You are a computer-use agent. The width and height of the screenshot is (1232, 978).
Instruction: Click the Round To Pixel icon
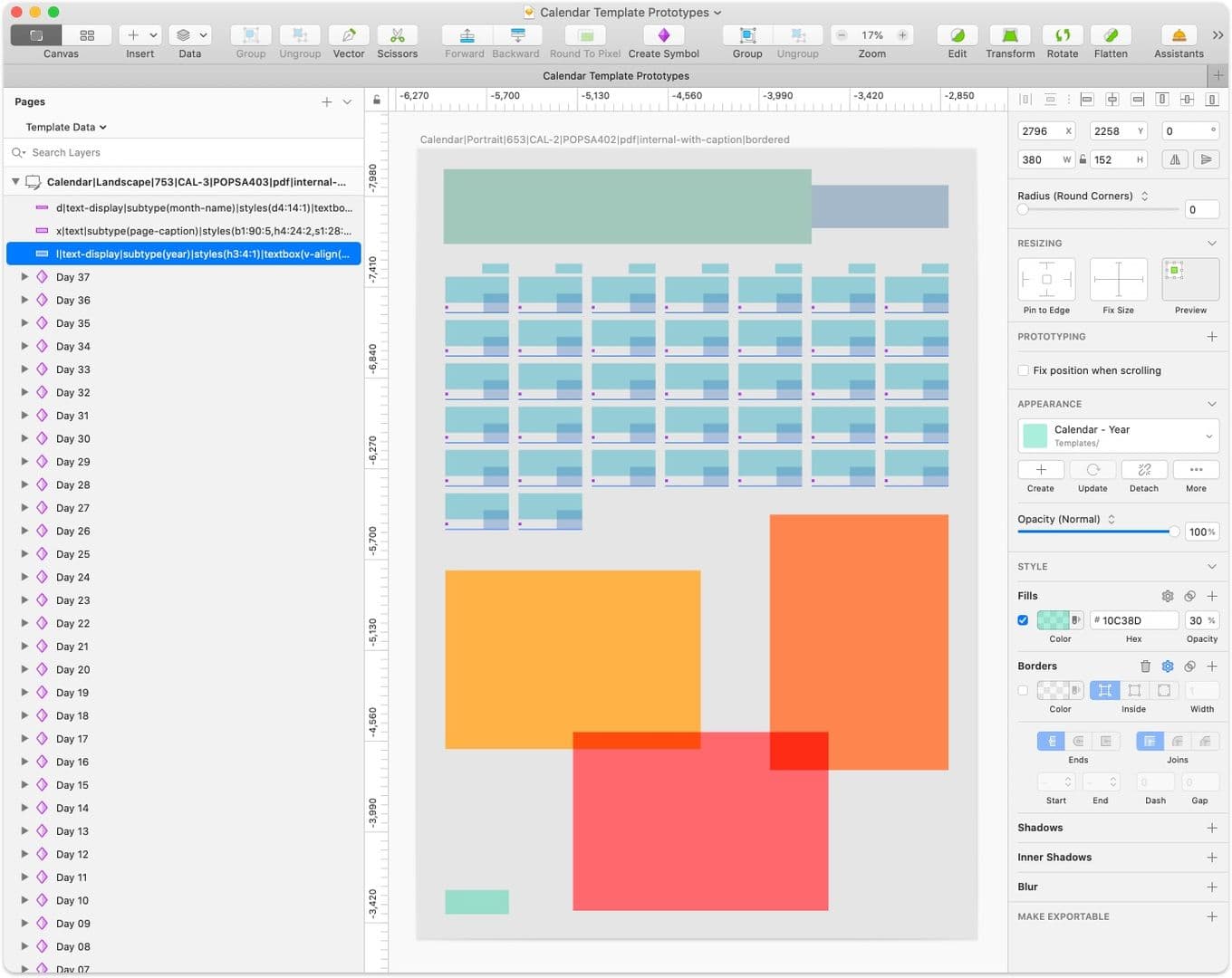click(x=585, y=35)
